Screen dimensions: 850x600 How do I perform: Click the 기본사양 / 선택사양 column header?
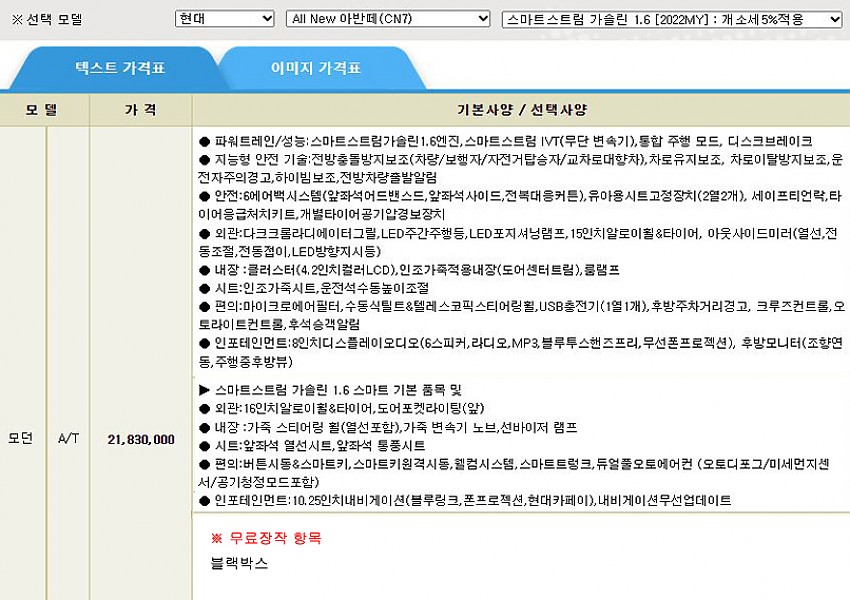521,109
